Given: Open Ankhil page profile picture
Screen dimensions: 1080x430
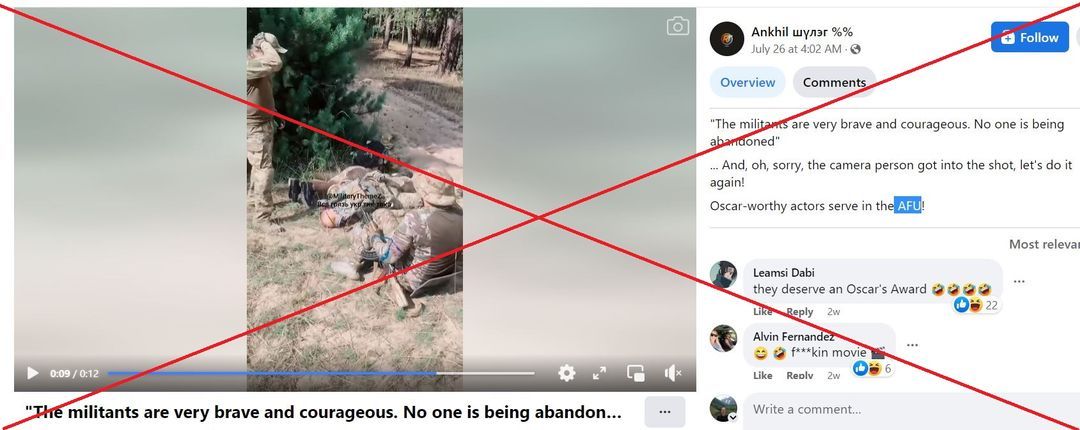Looking at the screenshot, I should (727, 39).
